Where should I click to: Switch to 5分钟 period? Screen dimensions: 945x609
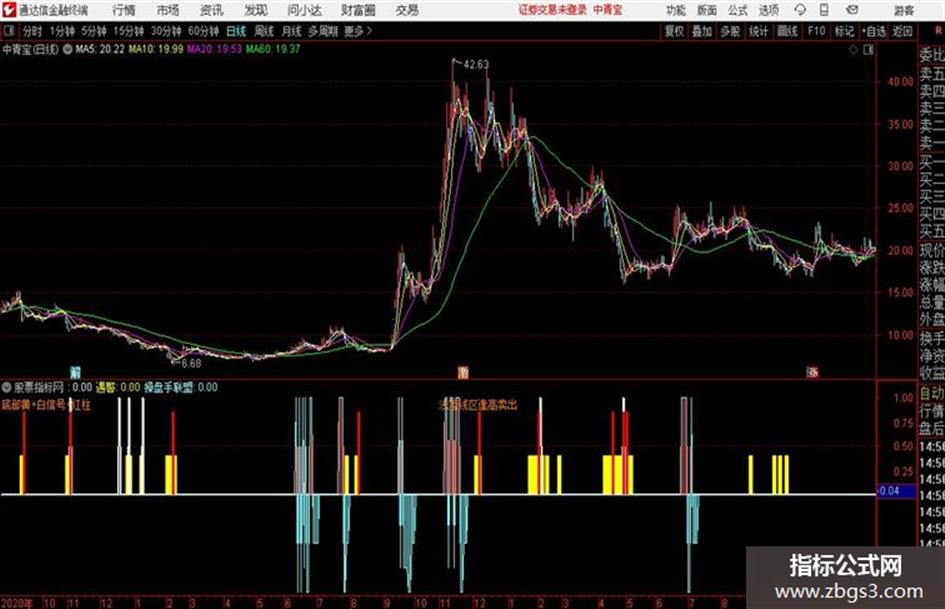[x=93, y=31]
